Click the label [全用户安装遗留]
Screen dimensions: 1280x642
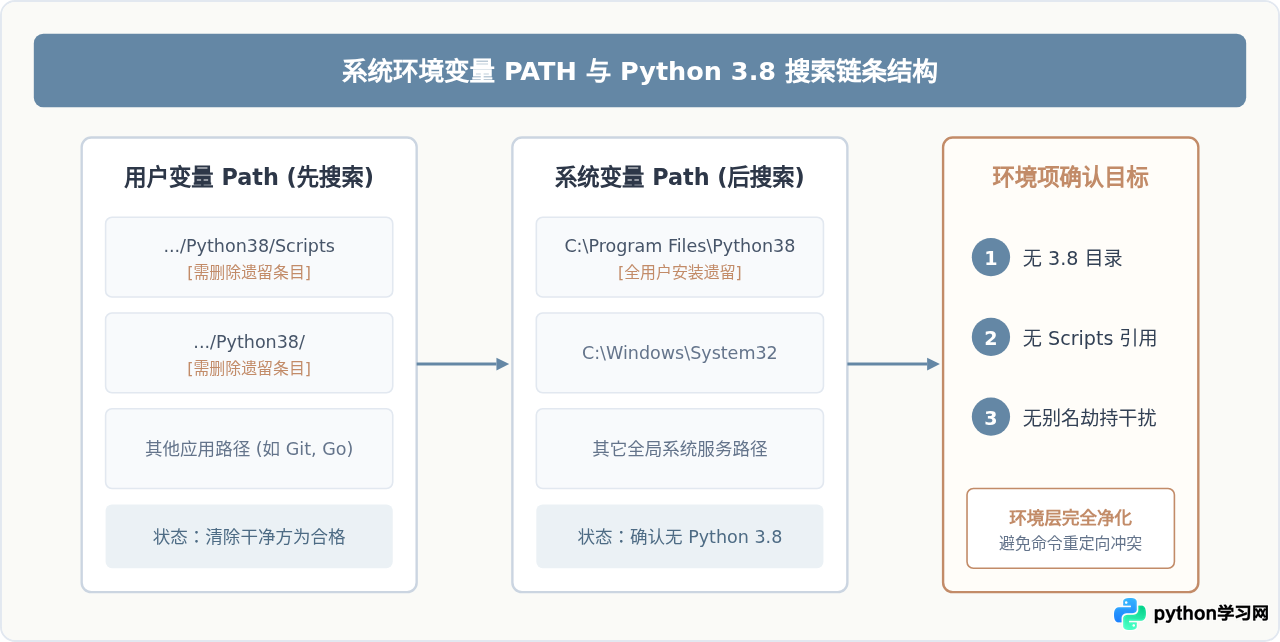point(680,273)
